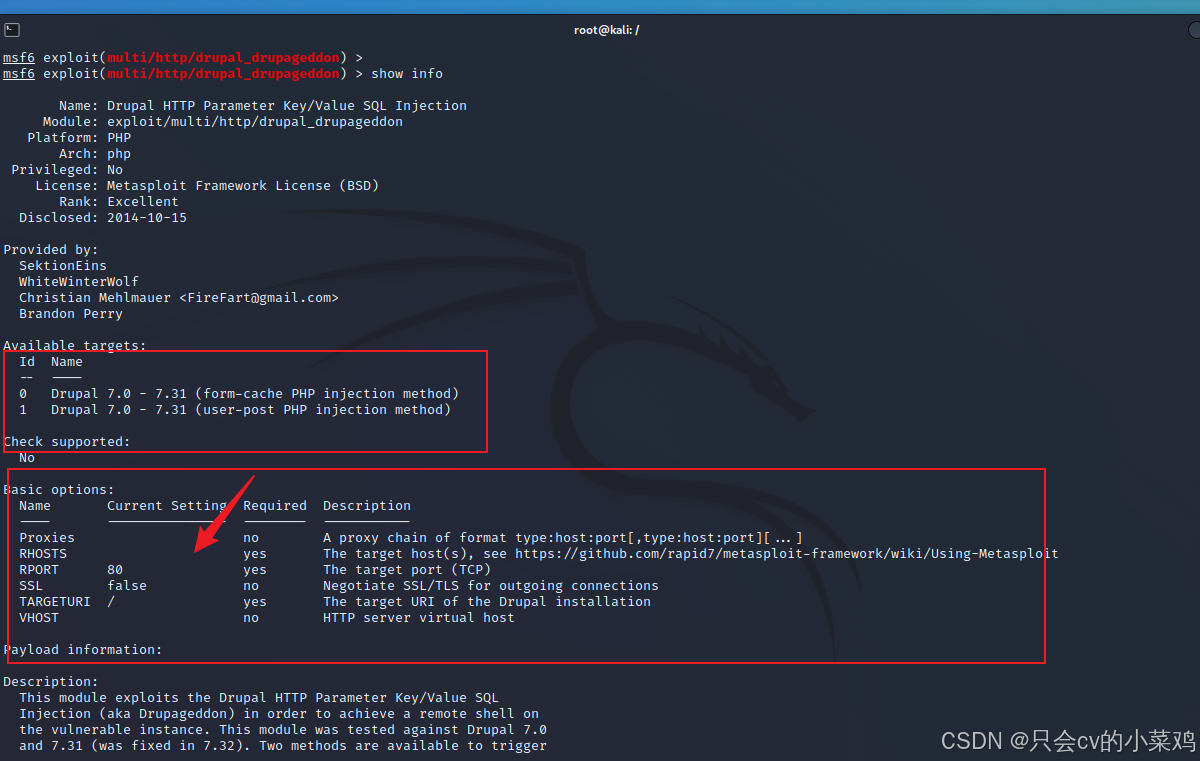The width and height of the screenshot is (1200, 761).
Task: Click the Payload information heading
Action: point(82,649)
